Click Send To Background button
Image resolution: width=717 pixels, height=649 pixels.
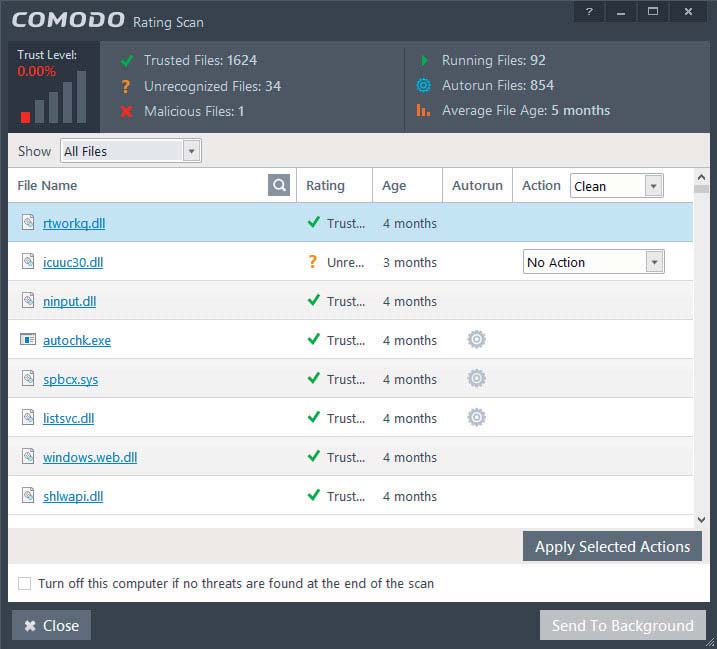pos(622,625)
